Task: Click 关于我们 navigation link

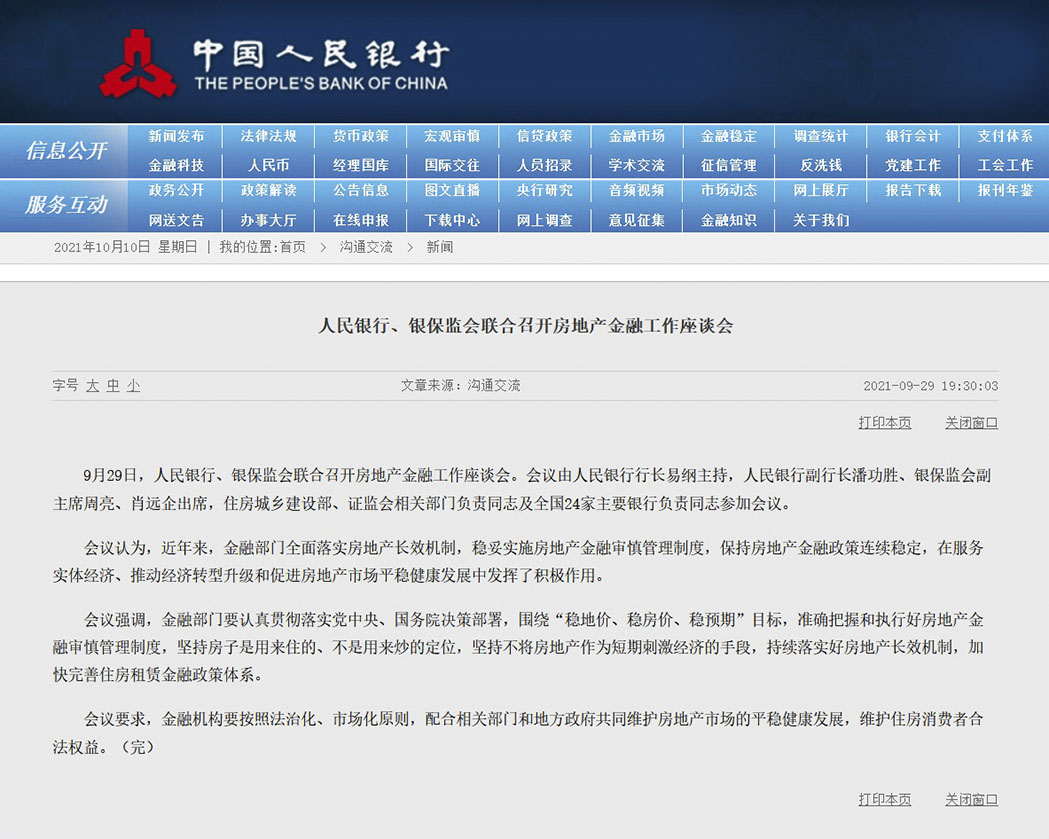Action: tap(820, 220)
